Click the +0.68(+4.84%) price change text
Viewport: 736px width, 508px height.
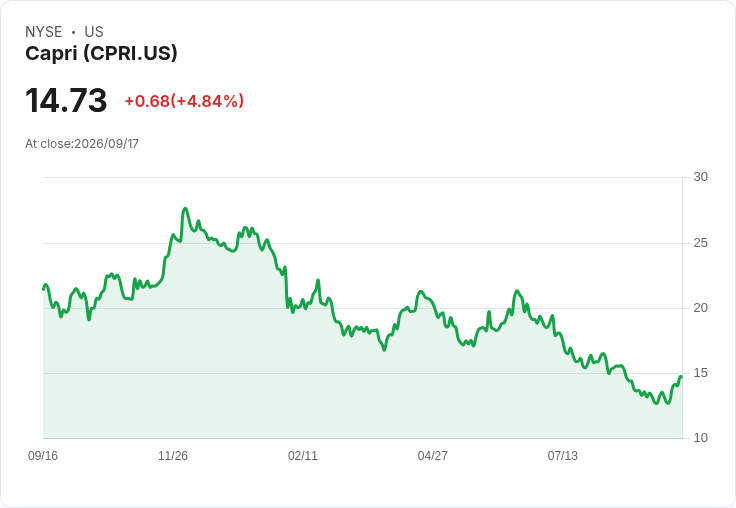[x=184, y=101]
